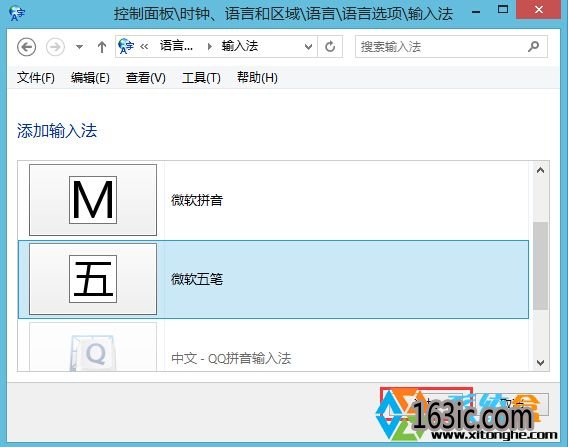
Task: Refresh the current page
Action: [330, 46]
